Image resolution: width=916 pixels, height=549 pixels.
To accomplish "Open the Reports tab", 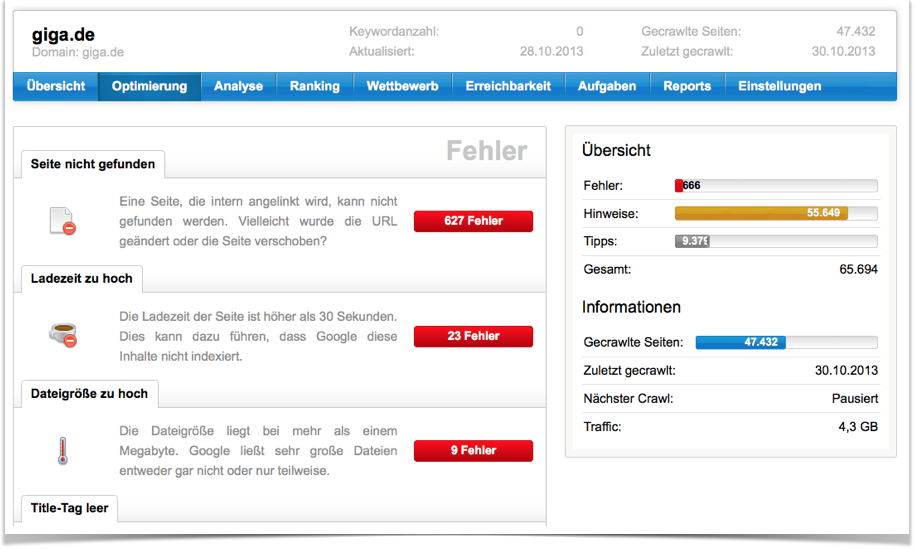I will (687, 86).
